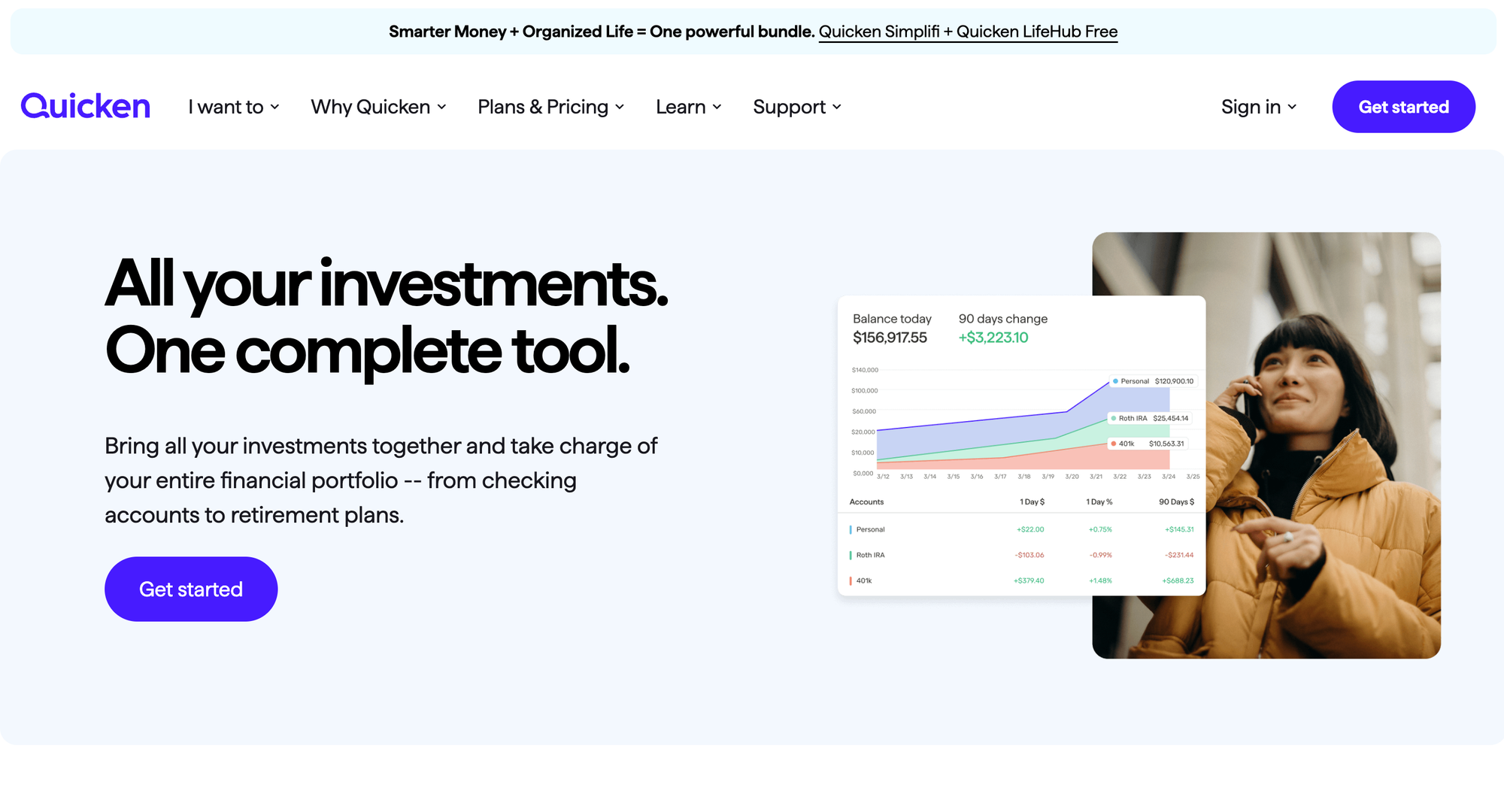Click the woman on phone photo

(x=1324, y=445)
